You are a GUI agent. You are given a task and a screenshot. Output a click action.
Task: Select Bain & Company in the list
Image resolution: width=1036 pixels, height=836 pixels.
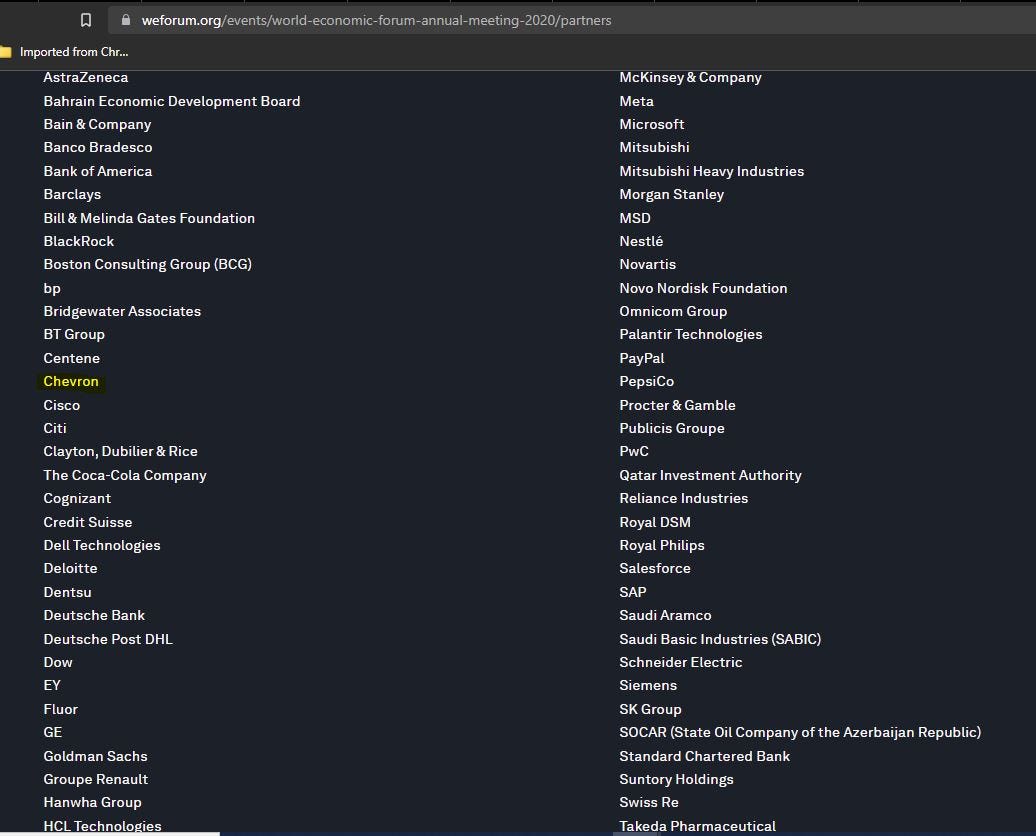(97, 124)
